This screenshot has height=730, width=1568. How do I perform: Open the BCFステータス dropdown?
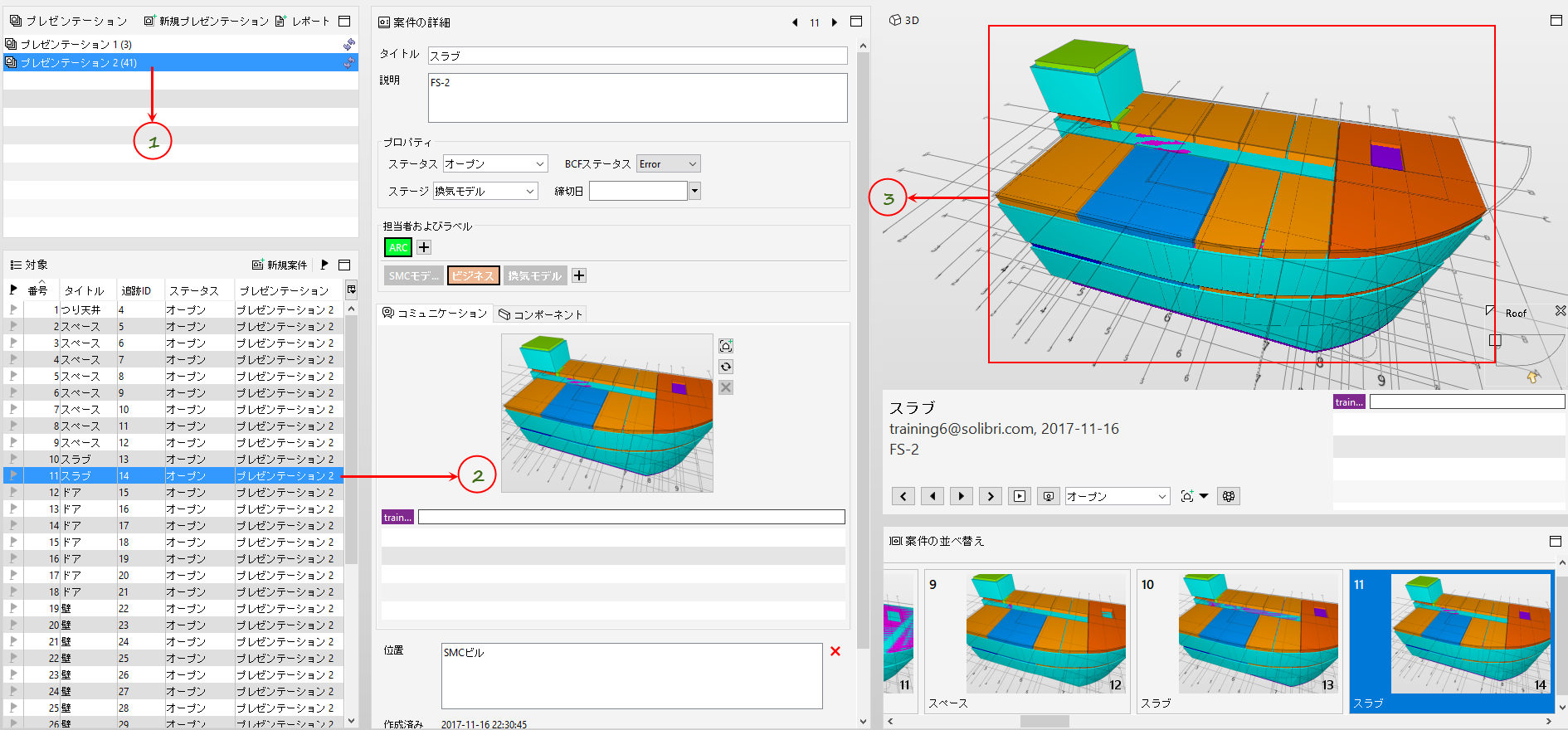pos(669,163)
